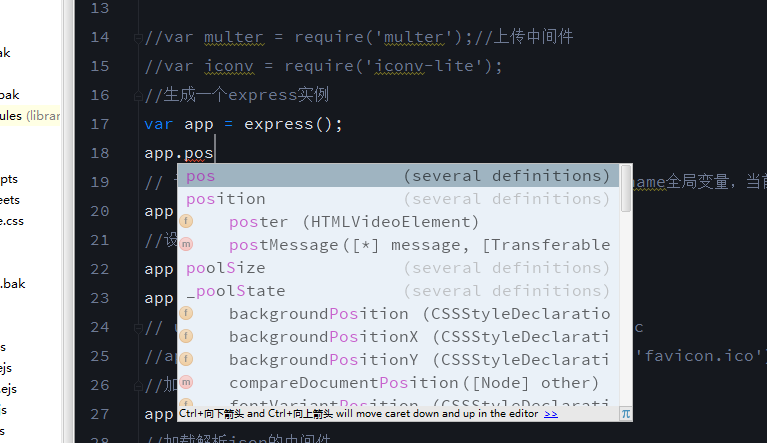Pick 'backgroundPosition' from suggestions
This screenshot has height=443, width=767.
[x=398, y=314]
